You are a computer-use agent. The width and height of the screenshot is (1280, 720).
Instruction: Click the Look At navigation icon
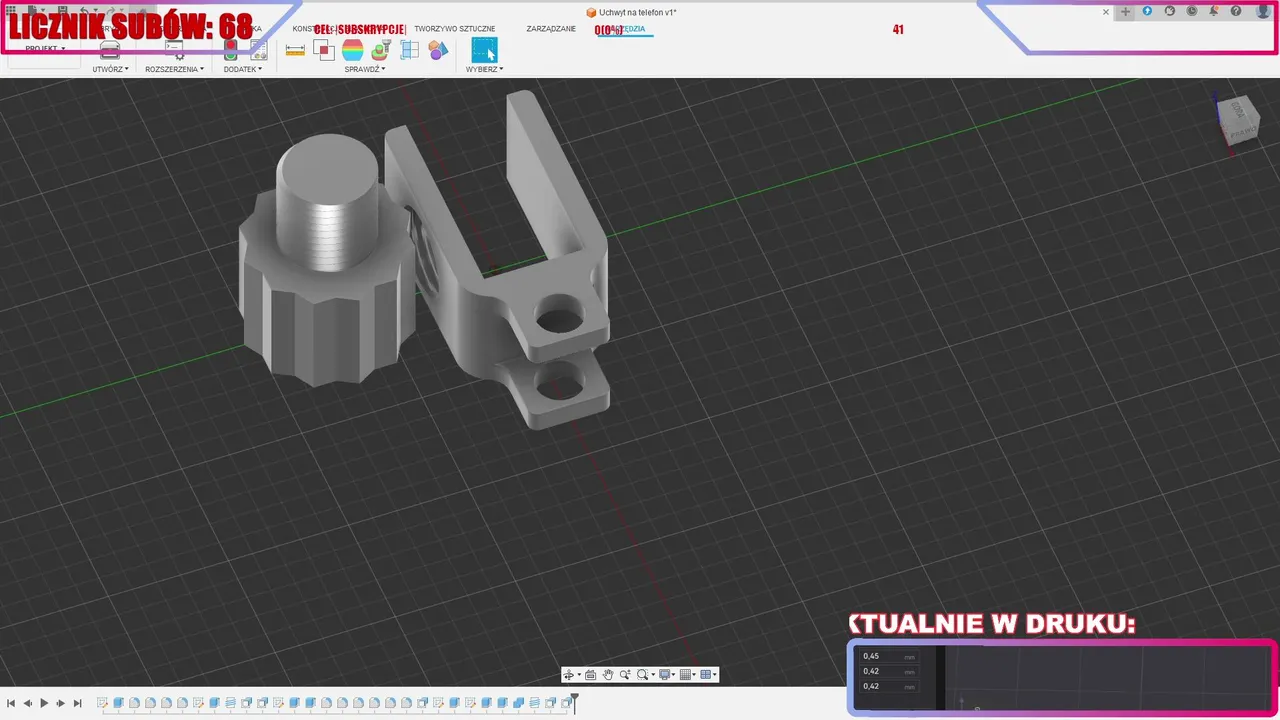pyautogui.click(x=590, y=675)
